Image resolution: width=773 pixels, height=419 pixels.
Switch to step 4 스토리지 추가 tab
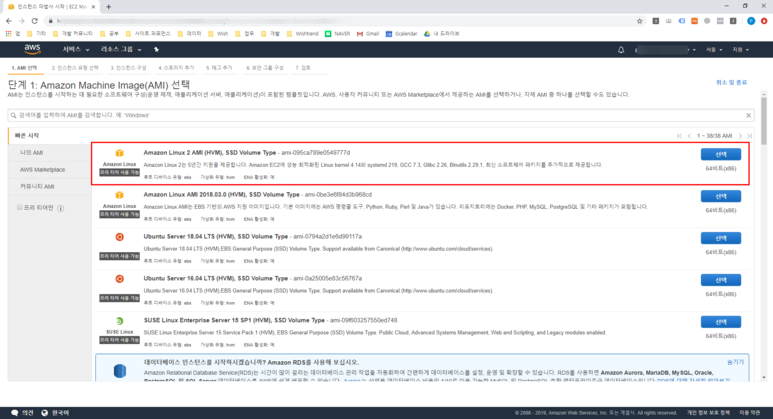[x=176, y=68]
